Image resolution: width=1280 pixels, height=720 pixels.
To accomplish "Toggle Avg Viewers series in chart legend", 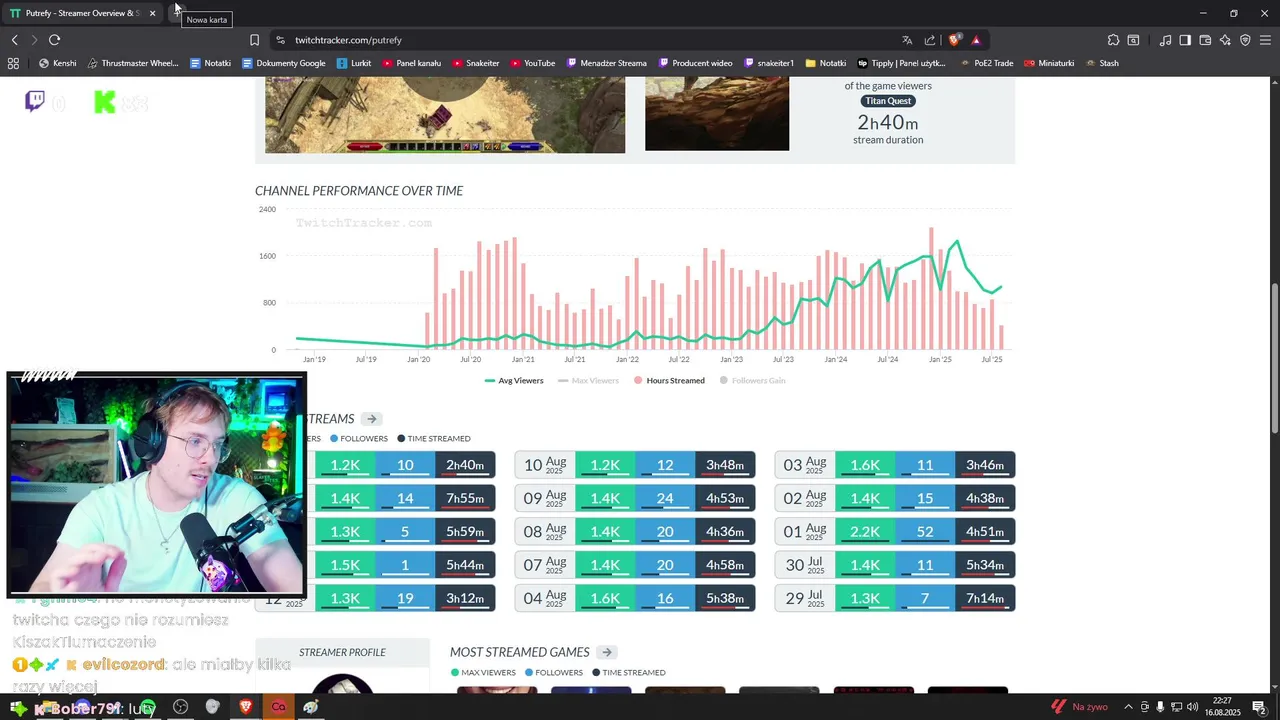I will click(514, 381).
